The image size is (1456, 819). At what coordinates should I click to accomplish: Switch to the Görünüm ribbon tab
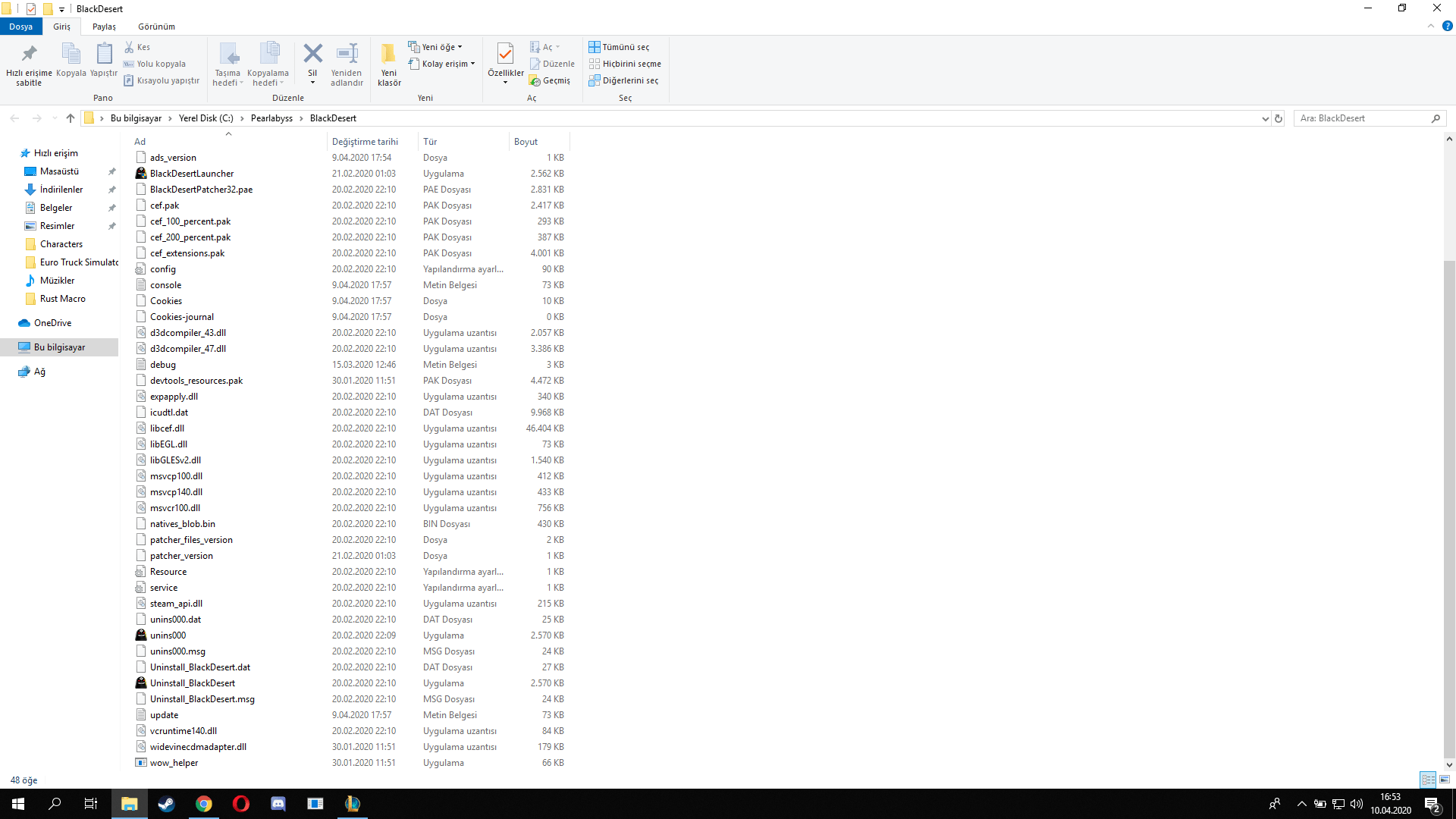[156, 27]
